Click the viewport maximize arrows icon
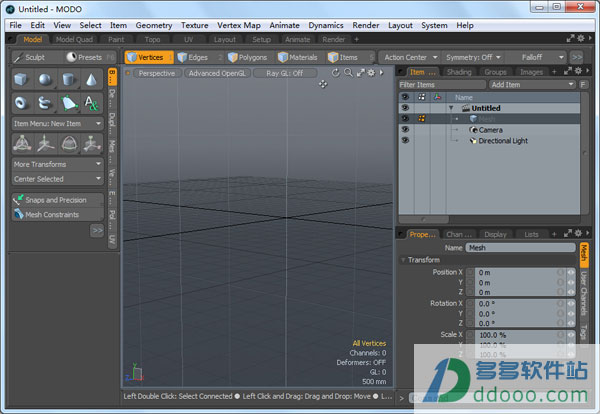 tap(360, 73)
